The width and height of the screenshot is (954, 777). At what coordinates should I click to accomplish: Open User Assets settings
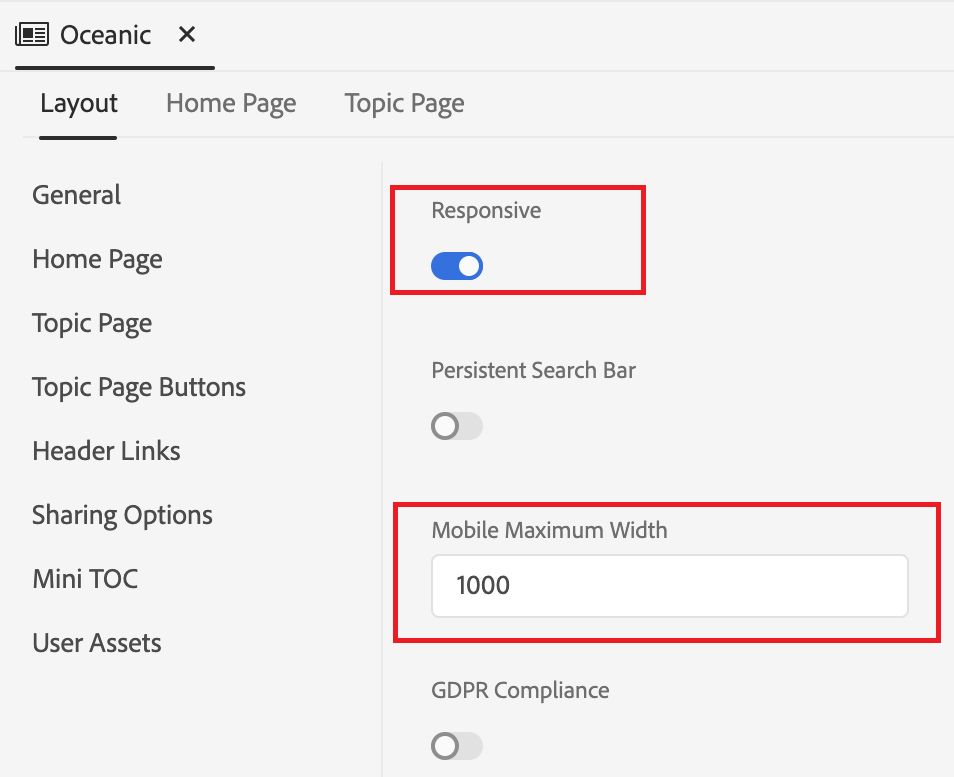tap(96, 643)
